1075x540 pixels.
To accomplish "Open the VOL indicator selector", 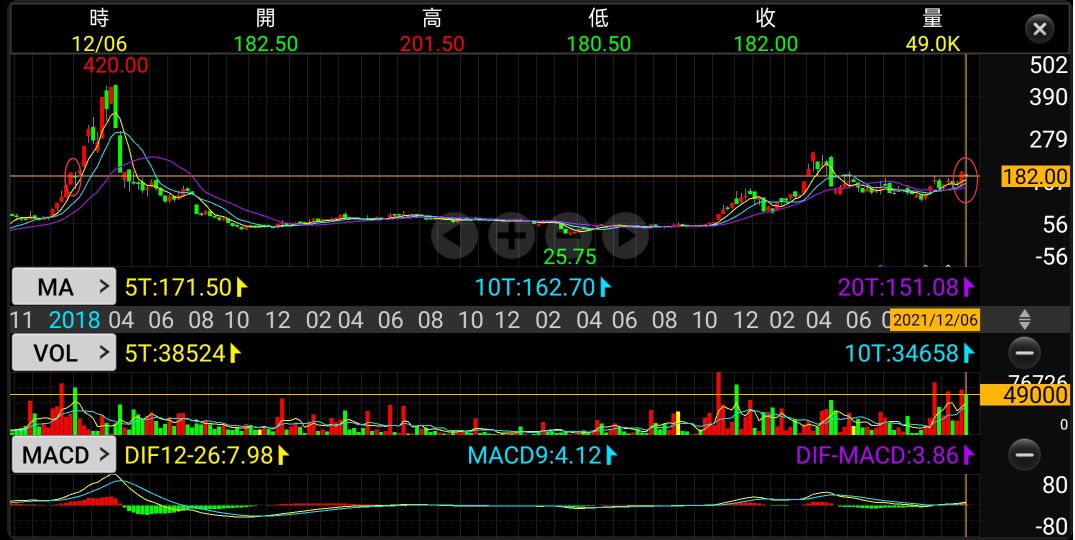I will [63, 352].
